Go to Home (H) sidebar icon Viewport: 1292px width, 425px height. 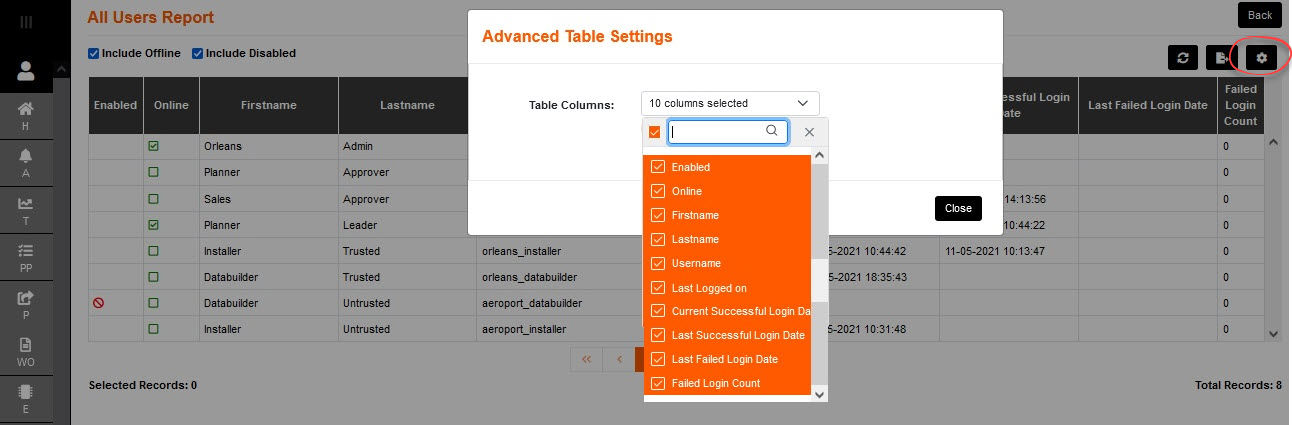[x=26, y=115]
